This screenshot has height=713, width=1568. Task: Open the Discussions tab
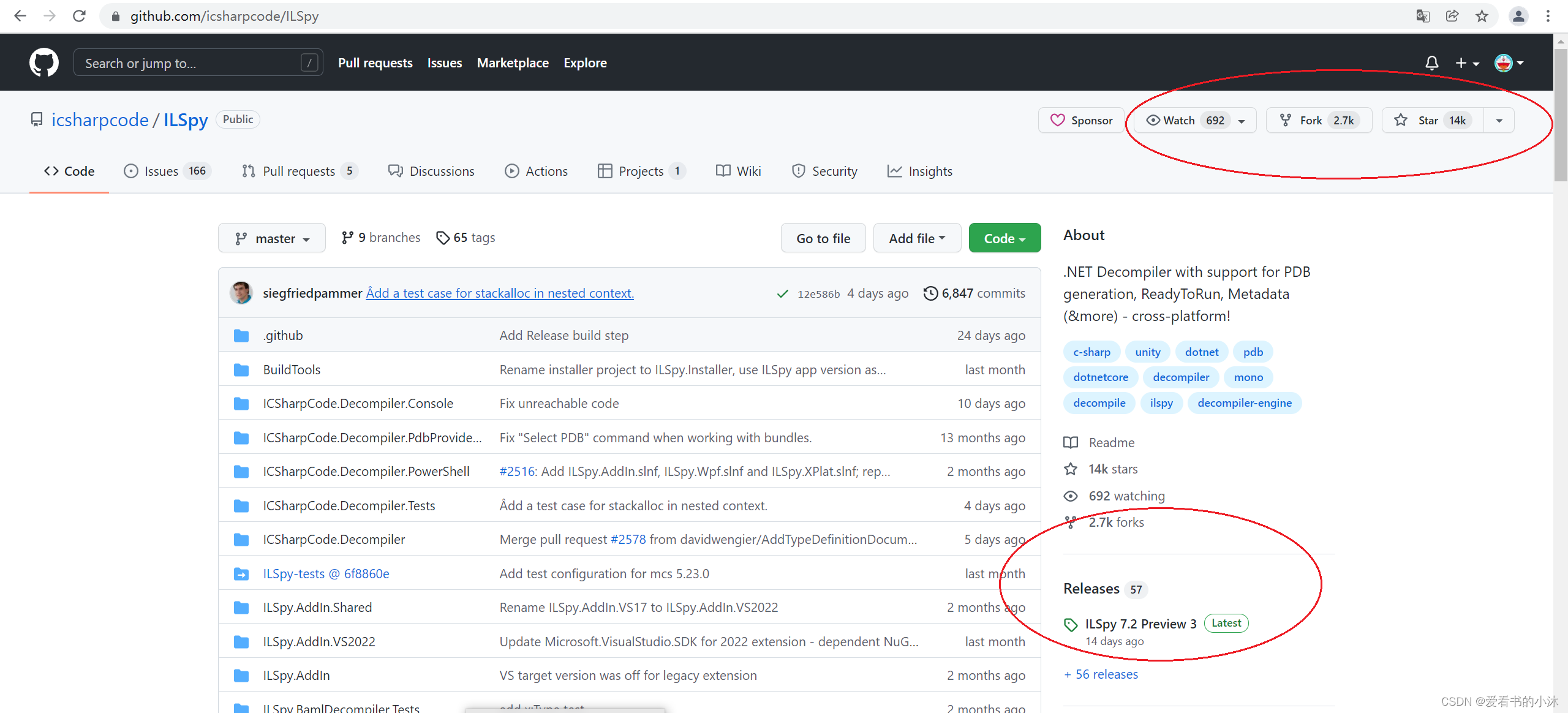(x=431, y=171)
